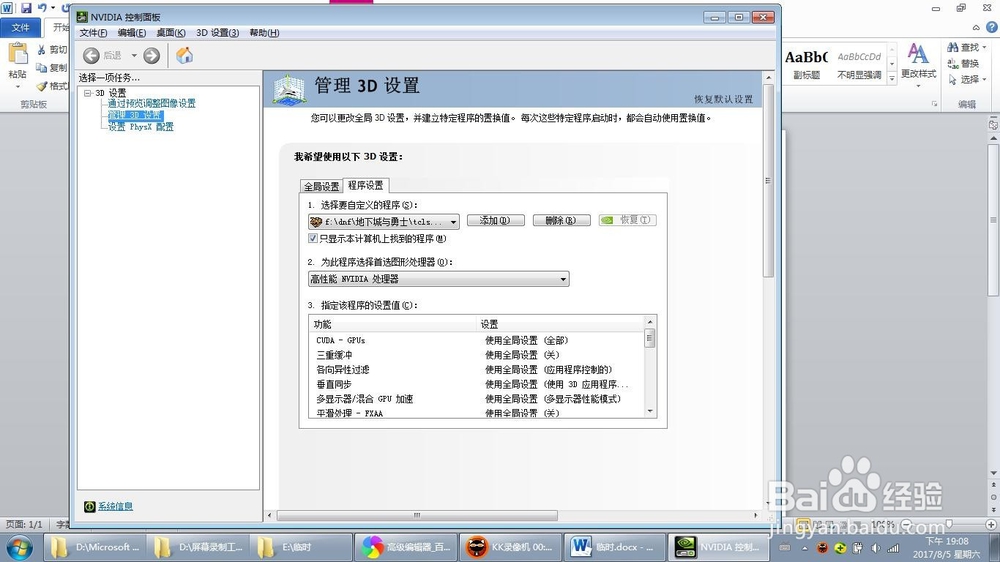Click the NVIDIA panel horizontal scrollbar thumb
The height and width of the screenshot is (562, 1000).
pyautogui.click(x=417, y=515)
